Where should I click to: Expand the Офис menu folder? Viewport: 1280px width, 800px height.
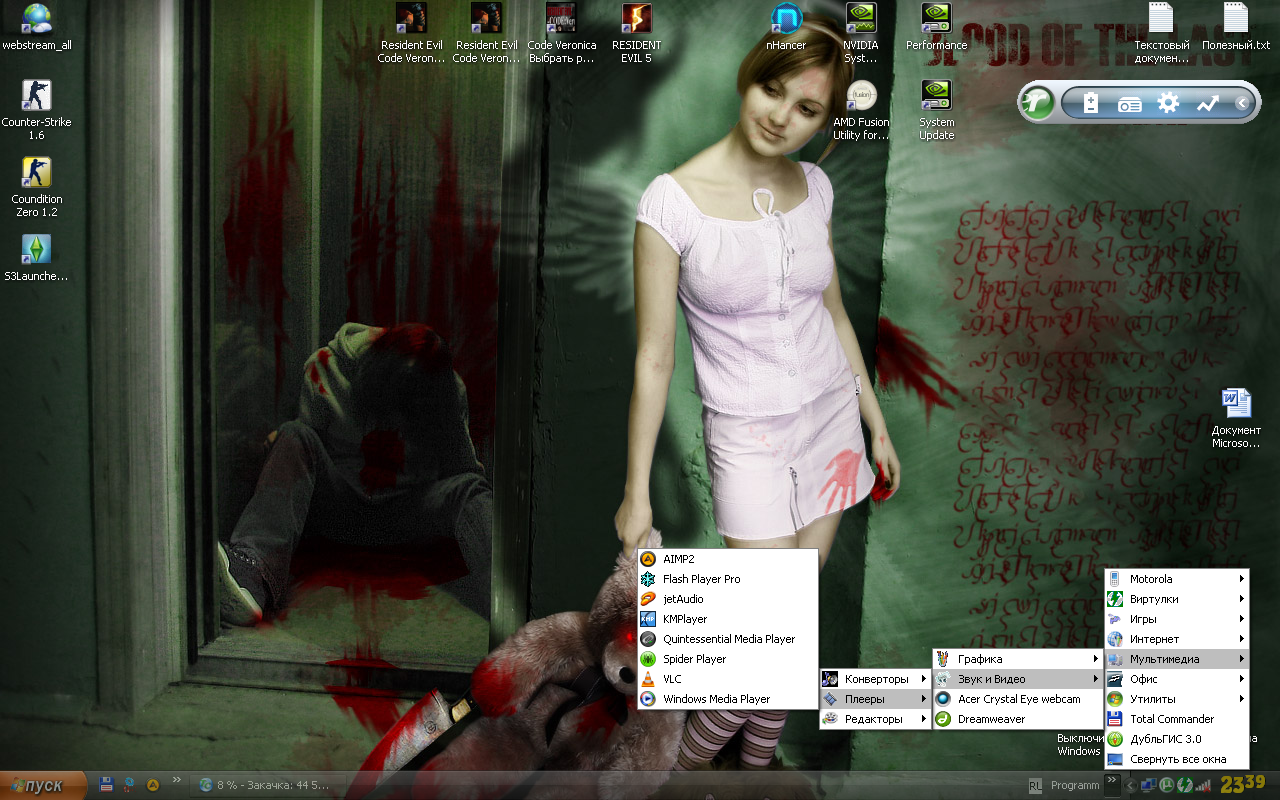pyautogui.click(x=1177, y=679)
